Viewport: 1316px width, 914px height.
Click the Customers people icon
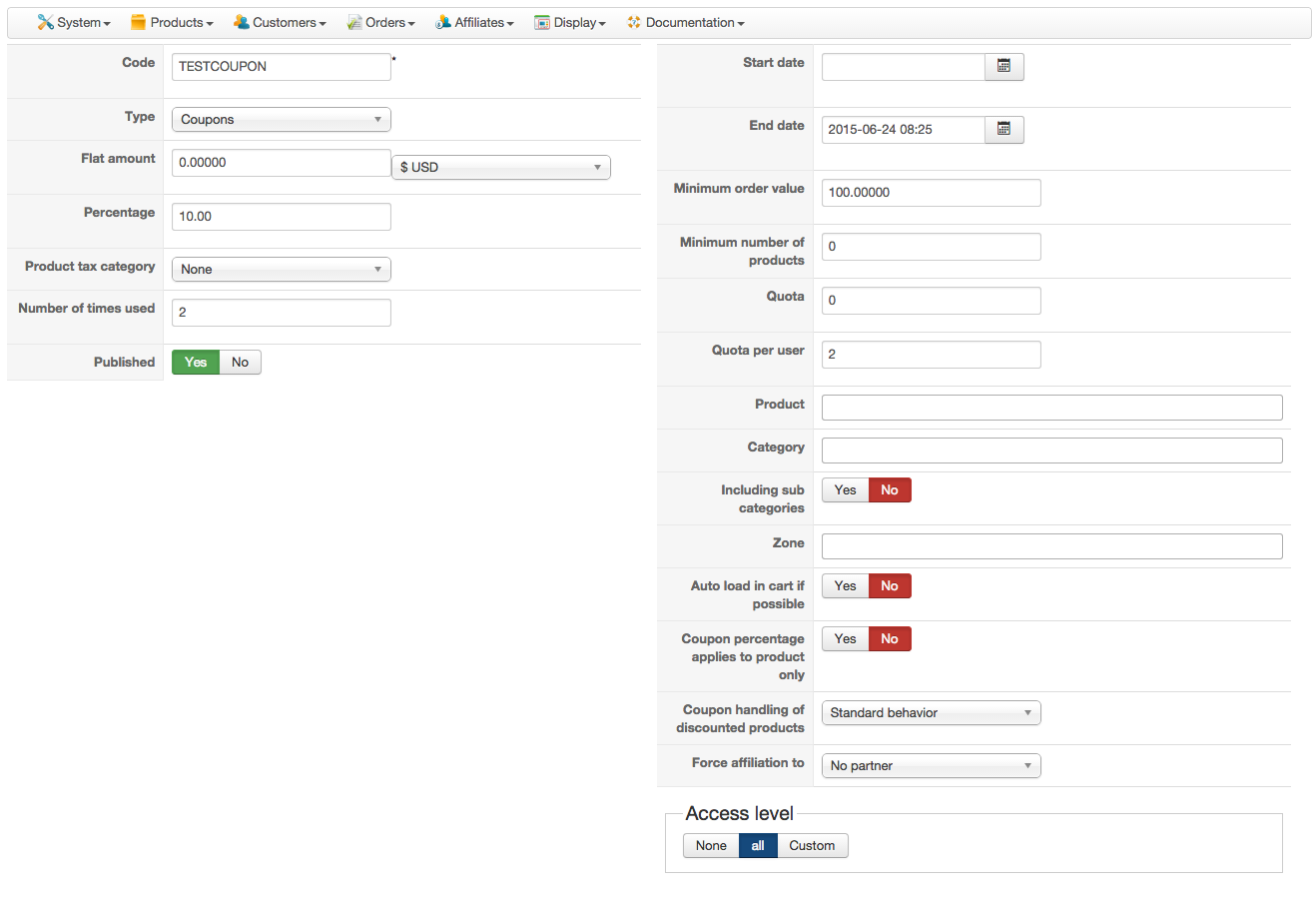241,22
